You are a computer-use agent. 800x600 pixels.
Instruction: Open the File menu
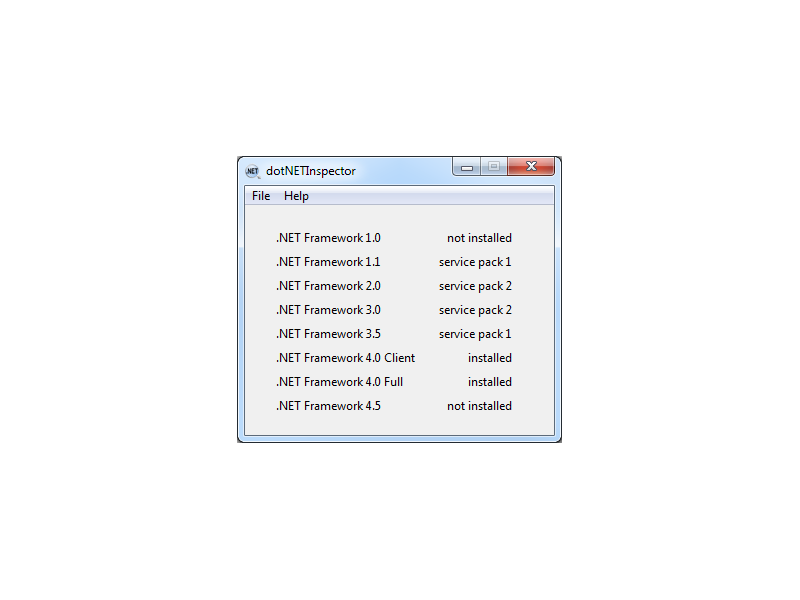point(261,196)
